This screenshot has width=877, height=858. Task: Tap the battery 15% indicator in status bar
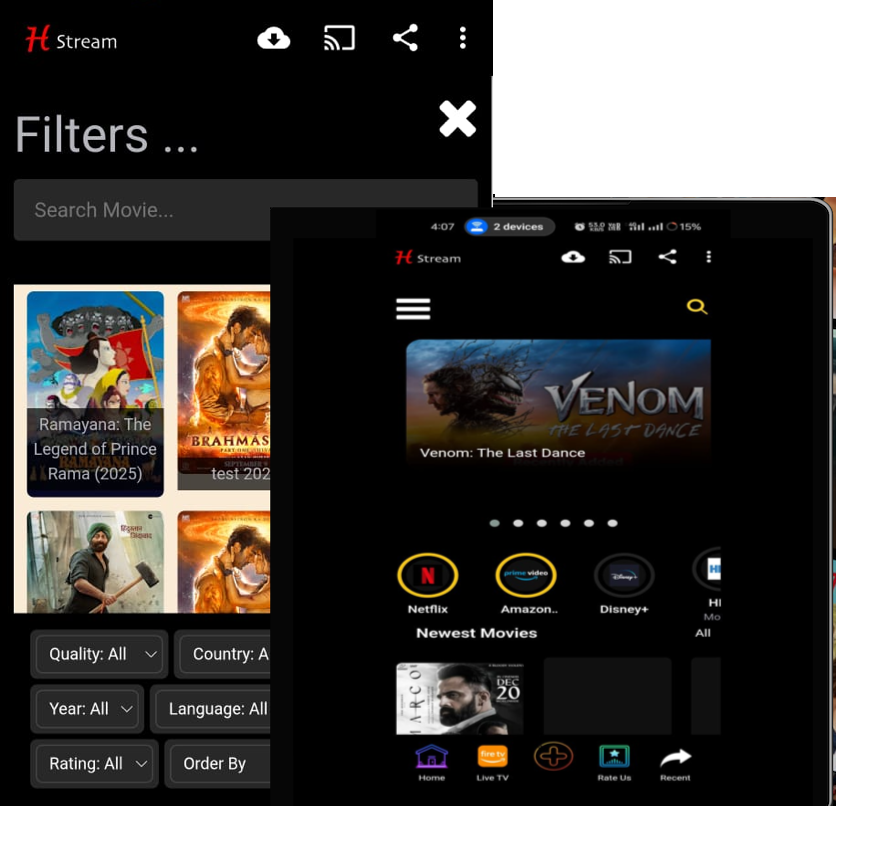coord(684,227)
